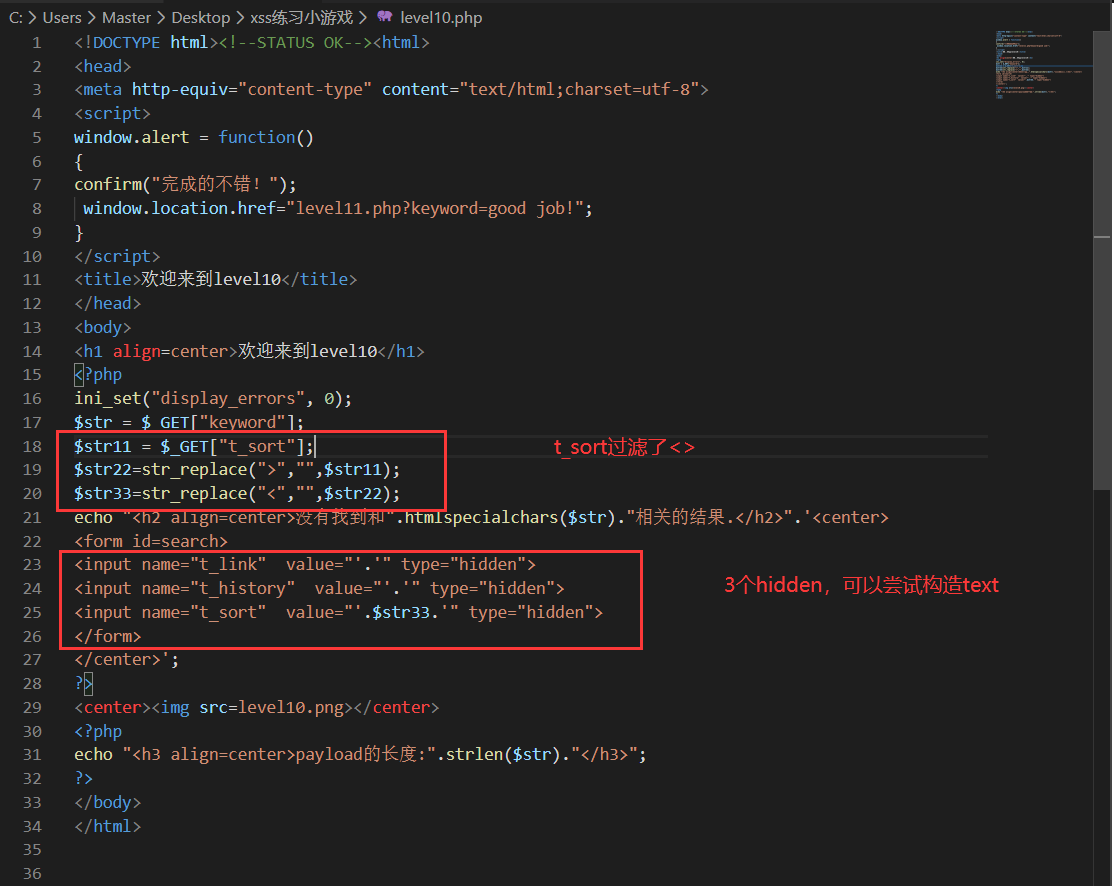Click the "level11.php?keyword=good job!" string
Image resolution: width=1114 pixels, height=886 pixels.
[x=434, y=208]
